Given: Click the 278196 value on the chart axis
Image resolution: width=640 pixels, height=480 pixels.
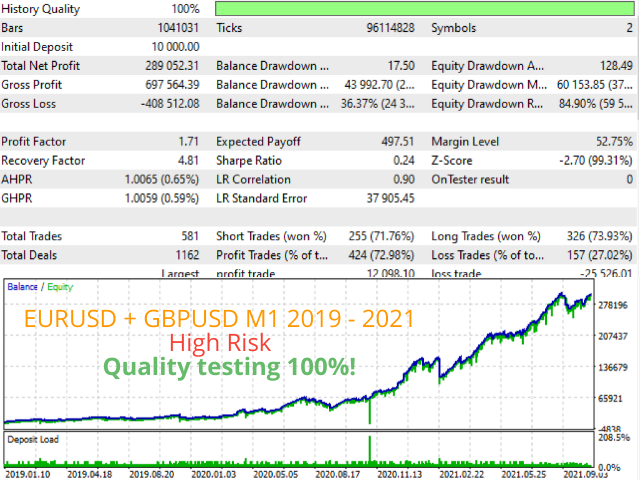Looking at the screenshot, I should pyautogui.click(x=613, y=305).
